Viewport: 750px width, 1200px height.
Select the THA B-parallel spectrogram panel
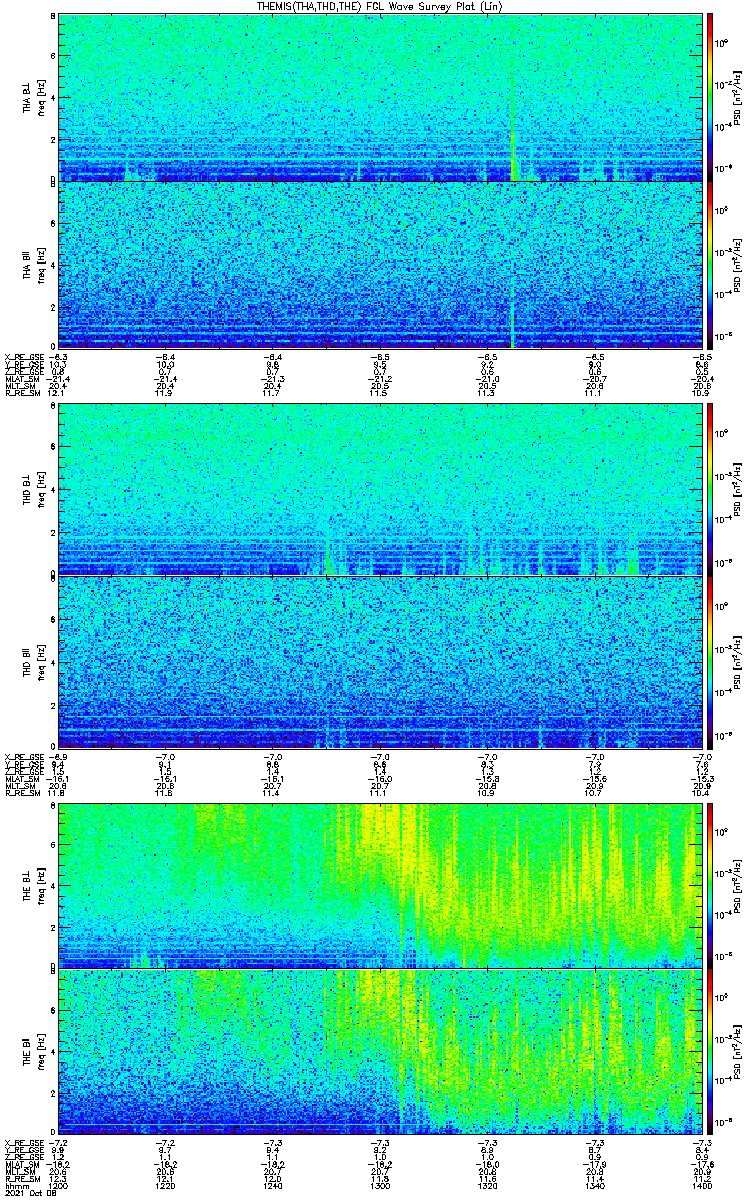(x=378, y=264)
